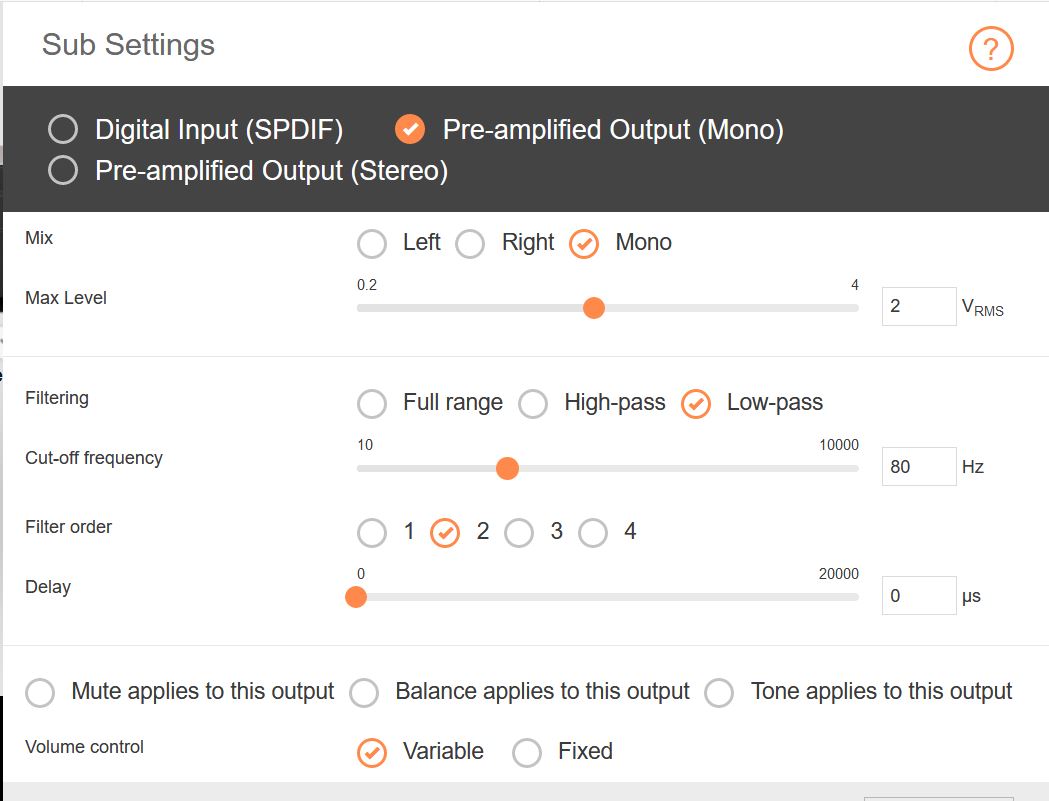Click the Delay microseconds input field
Viewport: 1049px width, 801px height.
919,596
